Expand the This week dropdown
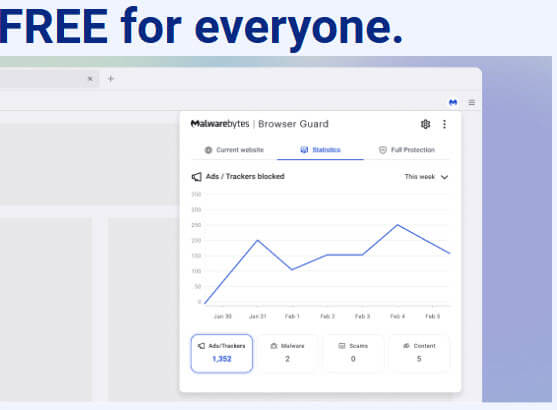Image resolution: width=557 pixels, height=410 pixels. tap(426, 177)
